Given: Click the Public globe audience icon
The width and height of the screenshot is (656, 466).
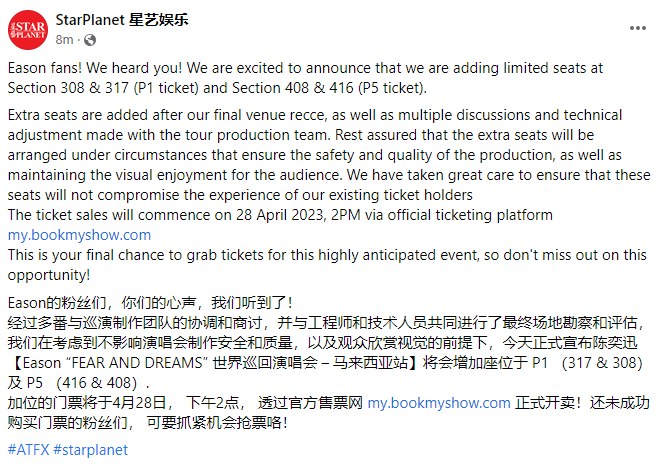Looking at the screenshot, I should pos(90,40).
